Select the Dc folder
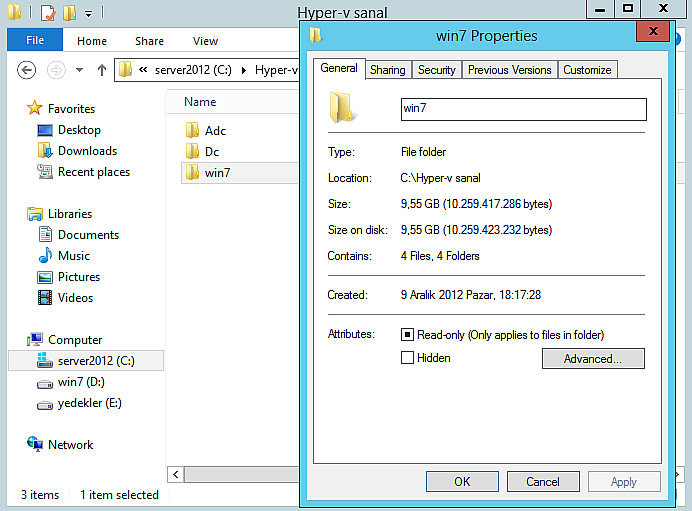This screenshot has height=511, width=692. click(x=212, y=152)
